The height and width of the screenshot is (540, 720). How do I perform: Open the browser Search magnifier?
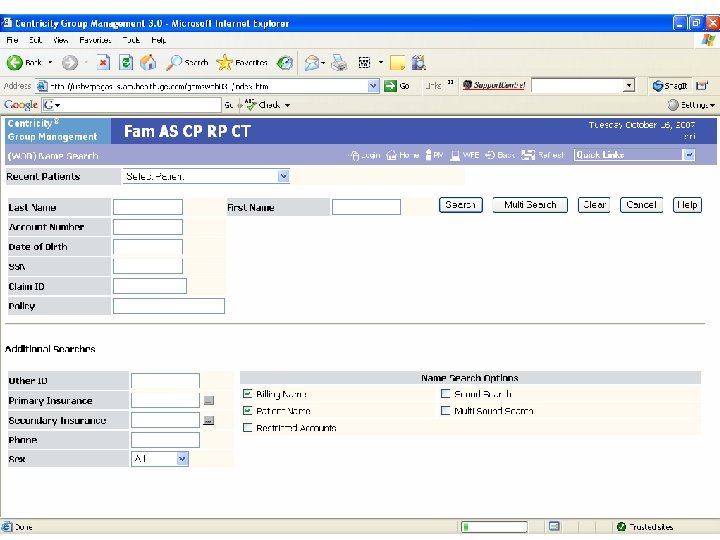pyautogui.click(x=187, y=62)
